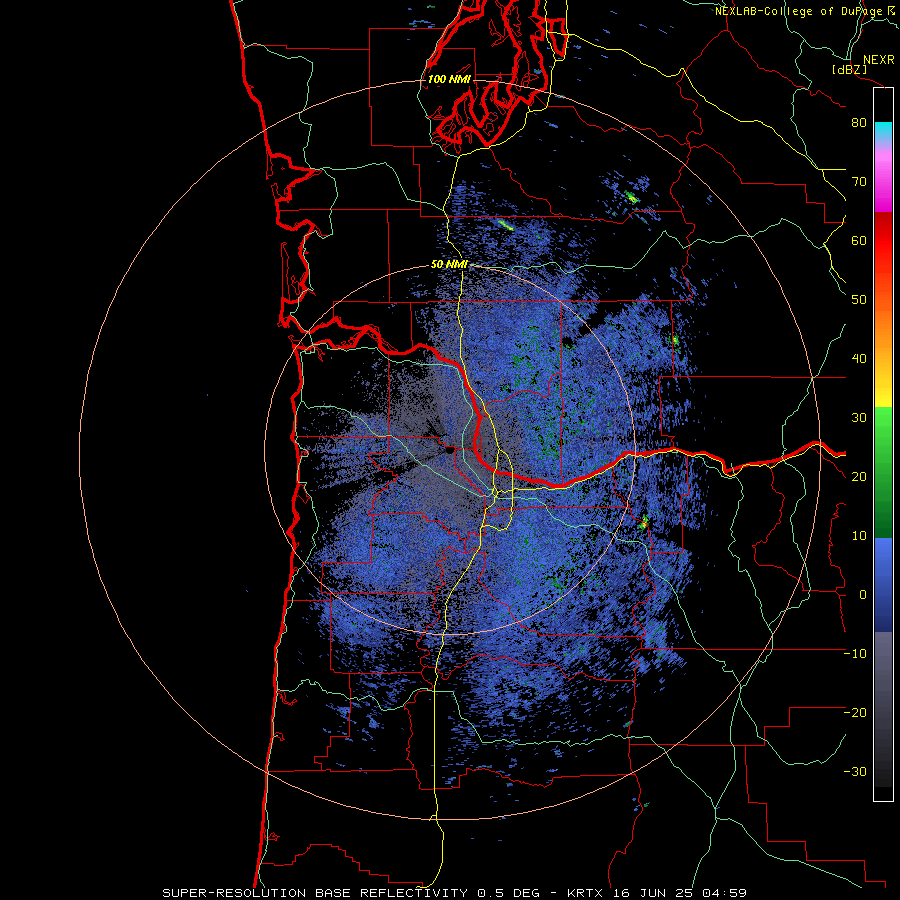Image resolution: width=900 pixels, height=900 pixels.
Task: Click the 16 JUN 25 04:59 timestamp
Action: (680, 893)
